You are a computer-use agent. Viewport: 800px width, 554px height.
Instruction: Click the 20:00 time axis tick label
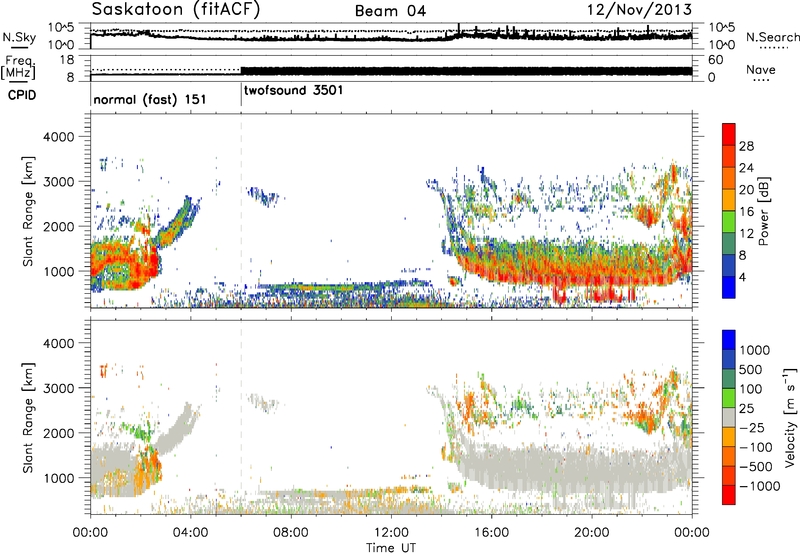pyautogui.click(x=591, y=533)
